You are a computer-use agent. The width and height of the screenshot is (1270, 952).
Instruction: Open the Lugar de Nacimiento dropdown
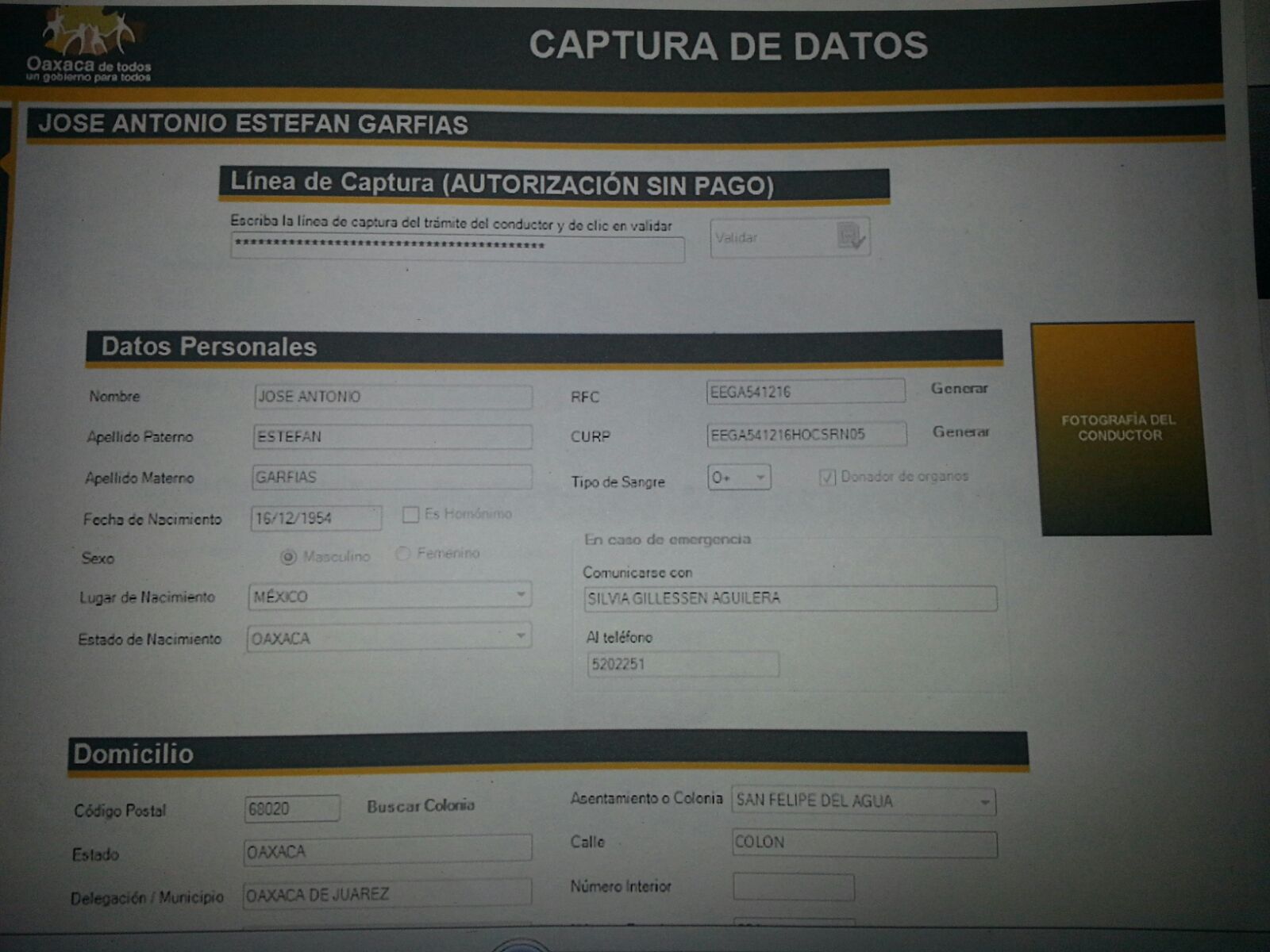point(390,596)
